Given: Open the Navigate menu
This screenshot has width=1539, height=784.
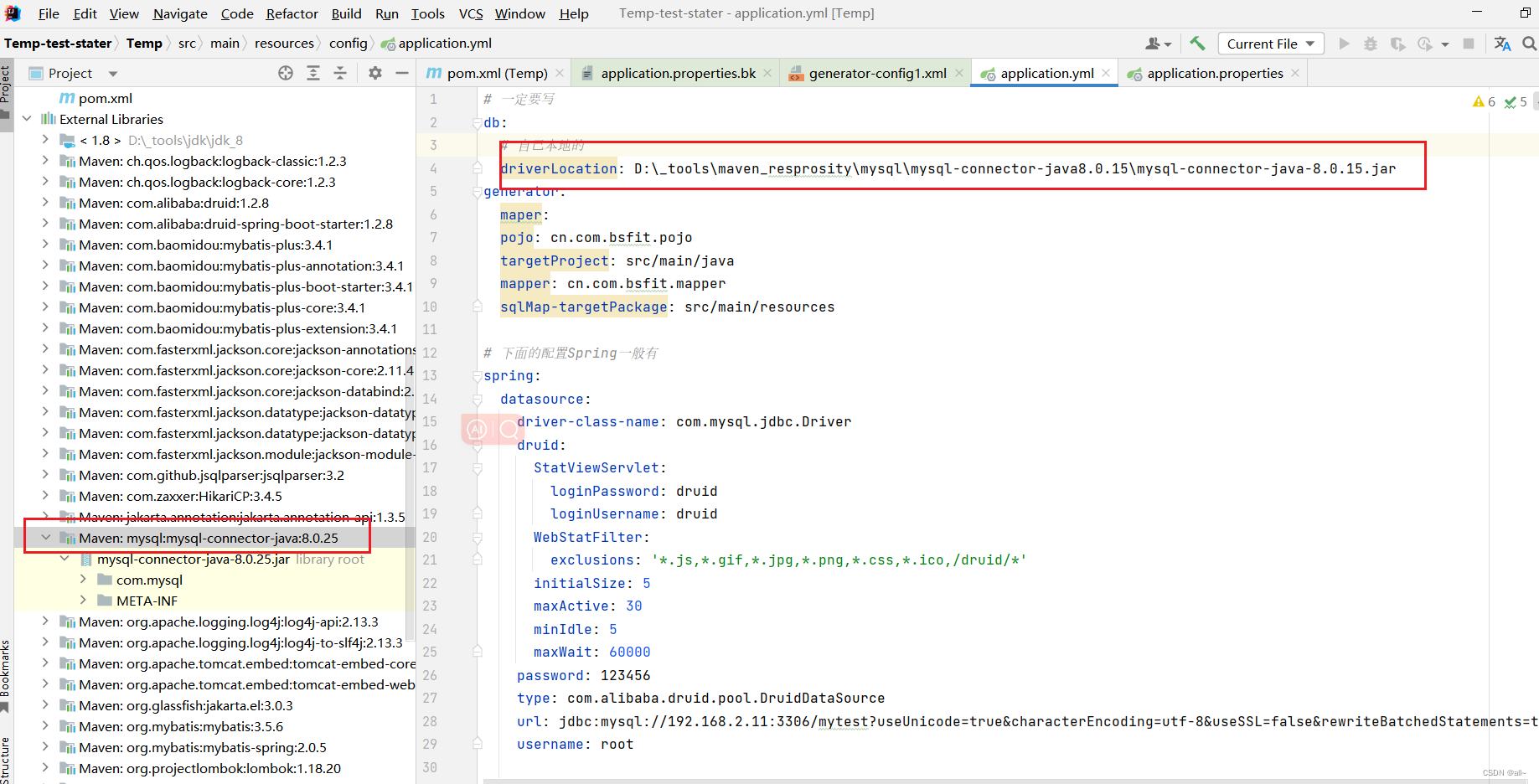Looking at the screenshot, I should point(179,13).
